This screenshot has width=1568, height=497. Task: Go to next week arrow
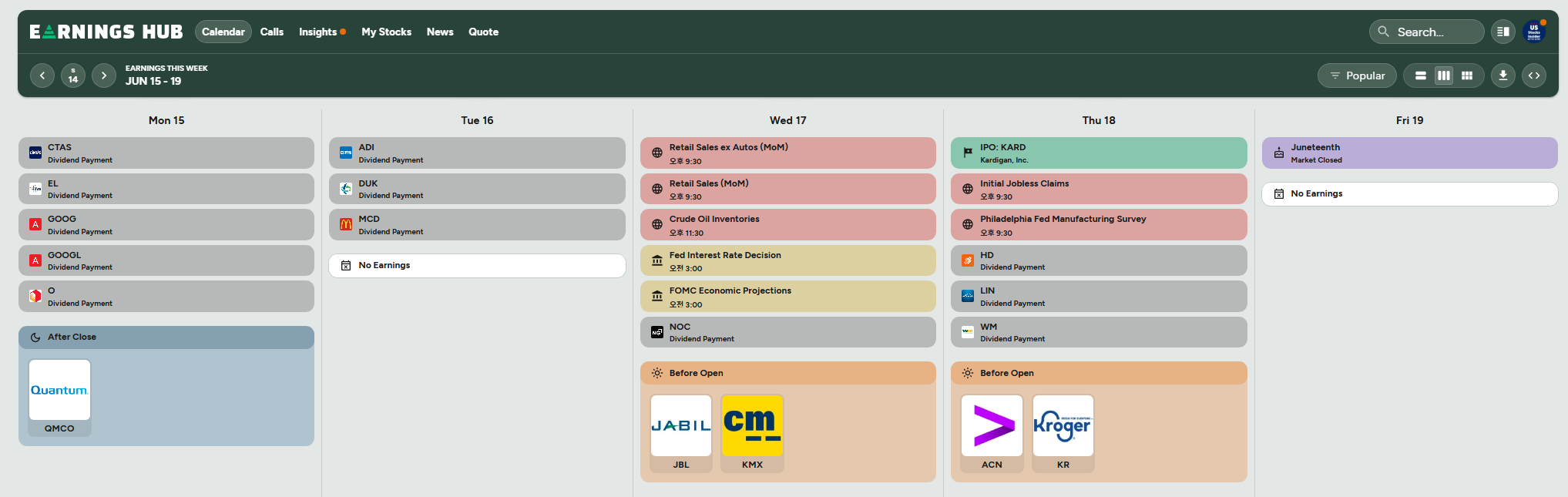pyautogui.click(x=104, y=76)
